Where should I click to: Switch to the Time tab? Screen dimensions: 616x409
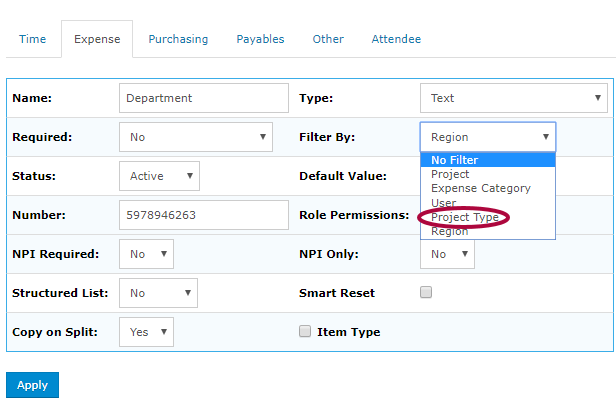pyautogui.click(x=33, y=39)
